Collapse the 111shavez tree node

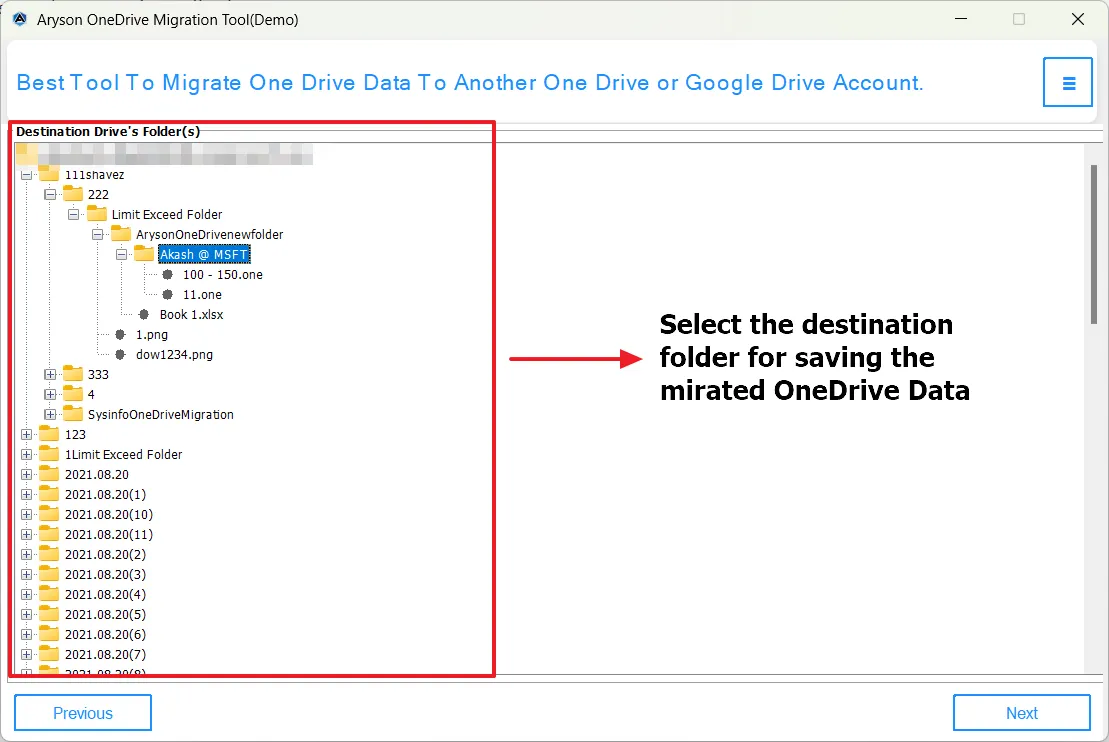[27, 174]
